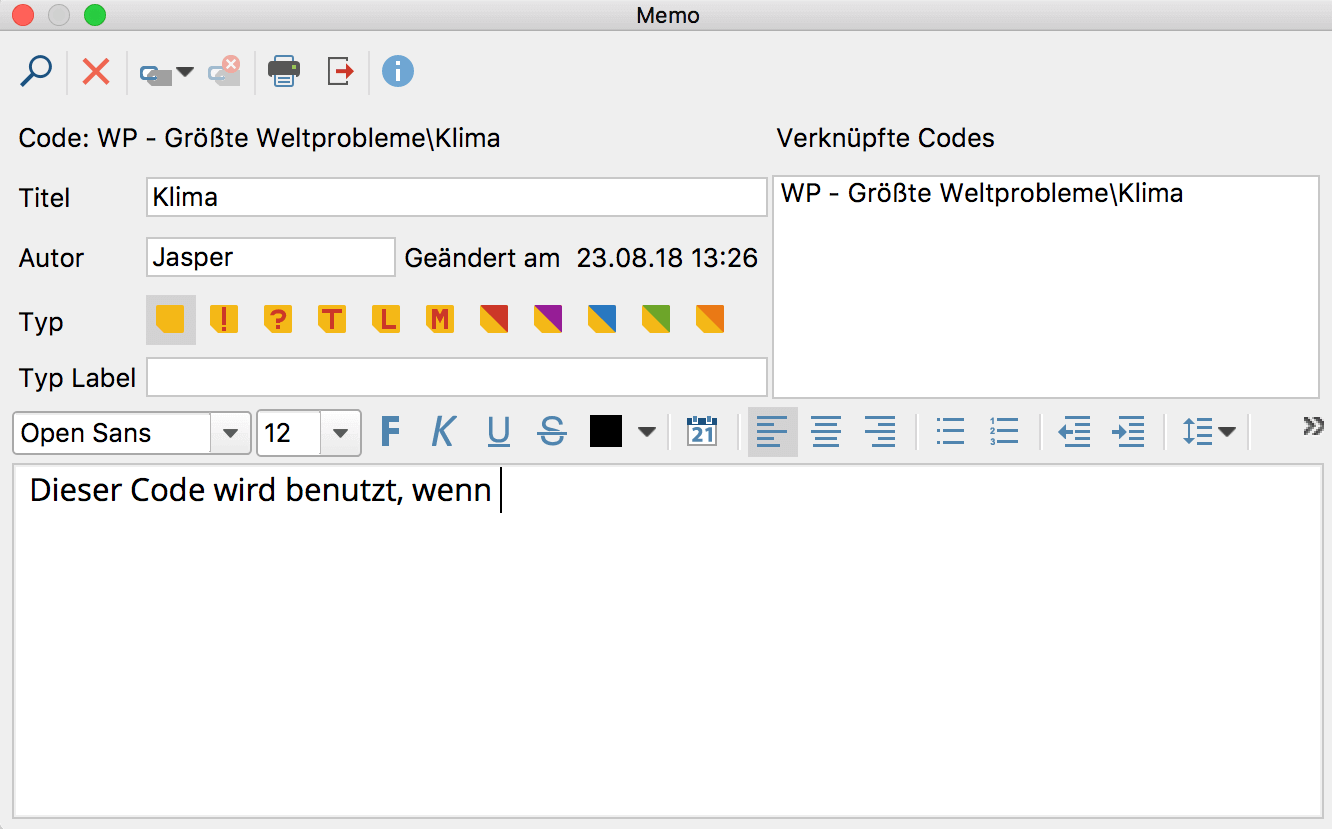Screen dimensions: 1332x829
Task: Click the print memo icon
Action: pos(284,72)
